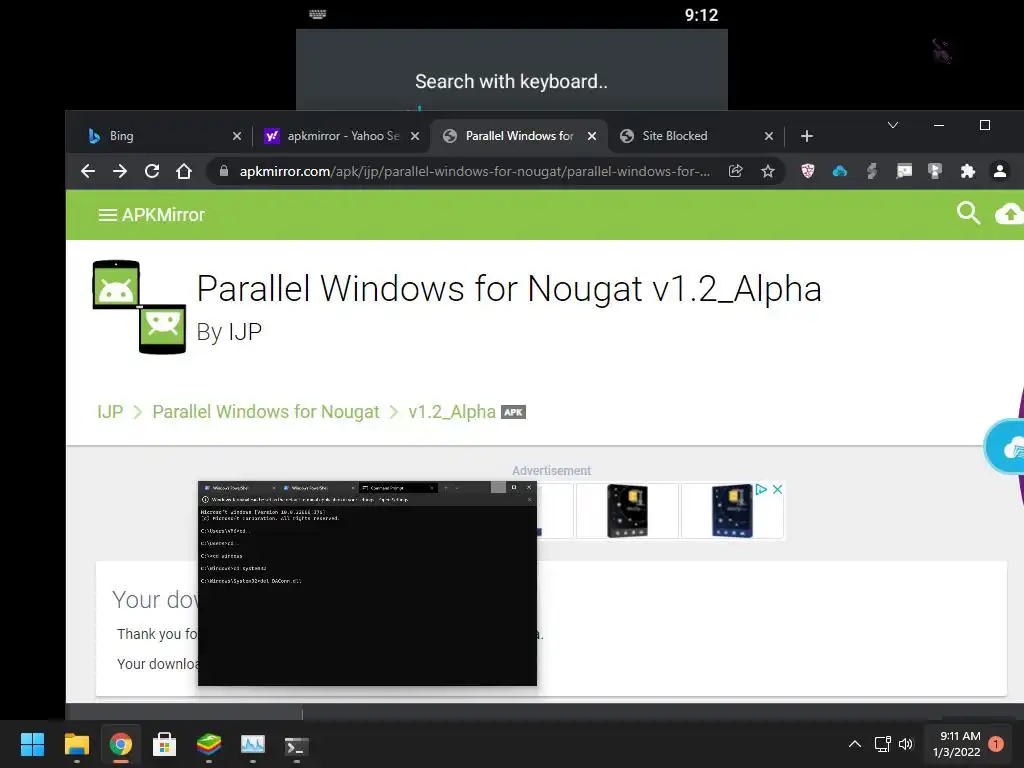1024x768 pixels.
Task: Open the Windows Start menu
Action: (x=32, y=744)
